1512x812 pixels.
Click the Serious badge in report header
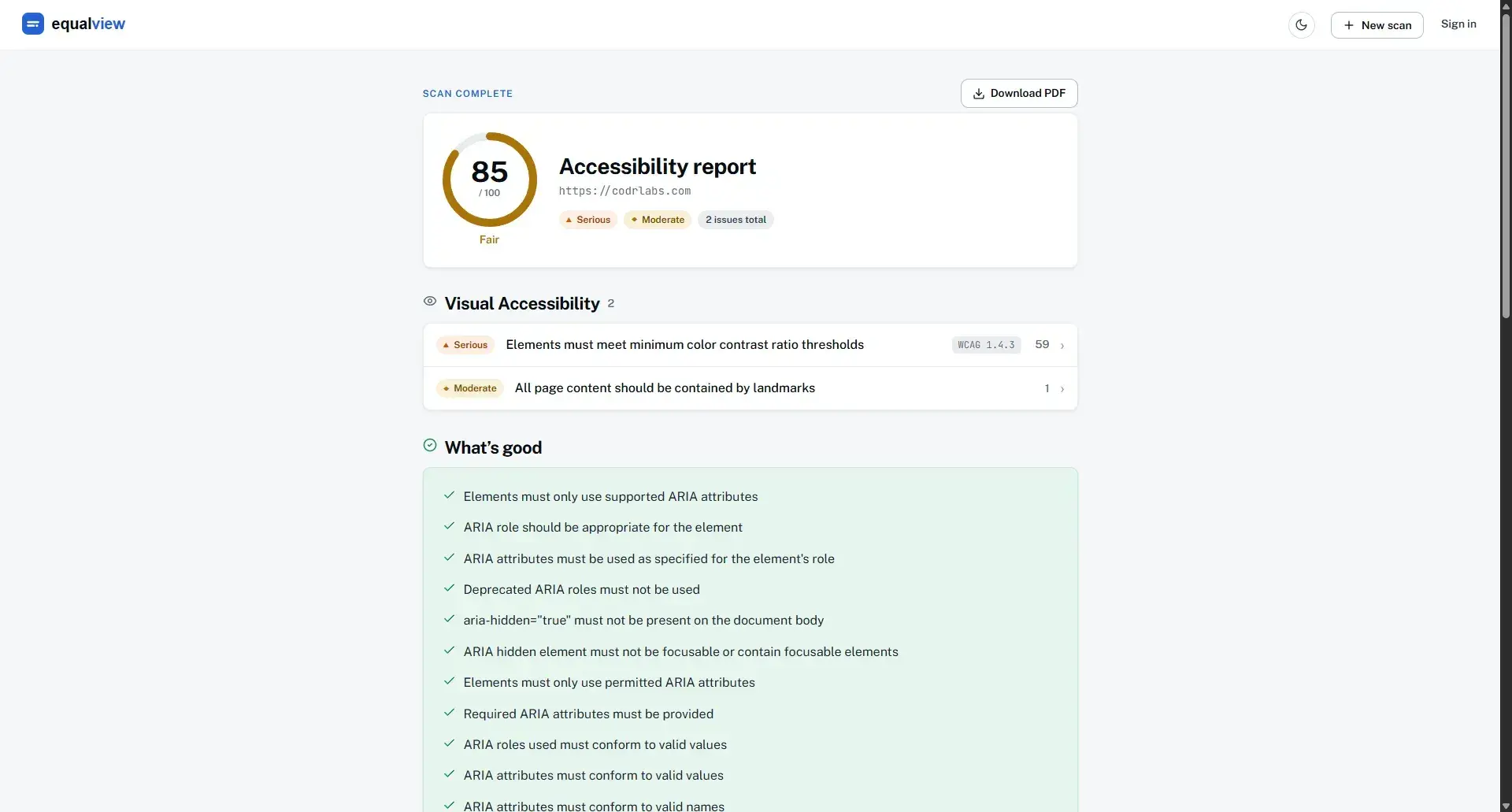588,220
